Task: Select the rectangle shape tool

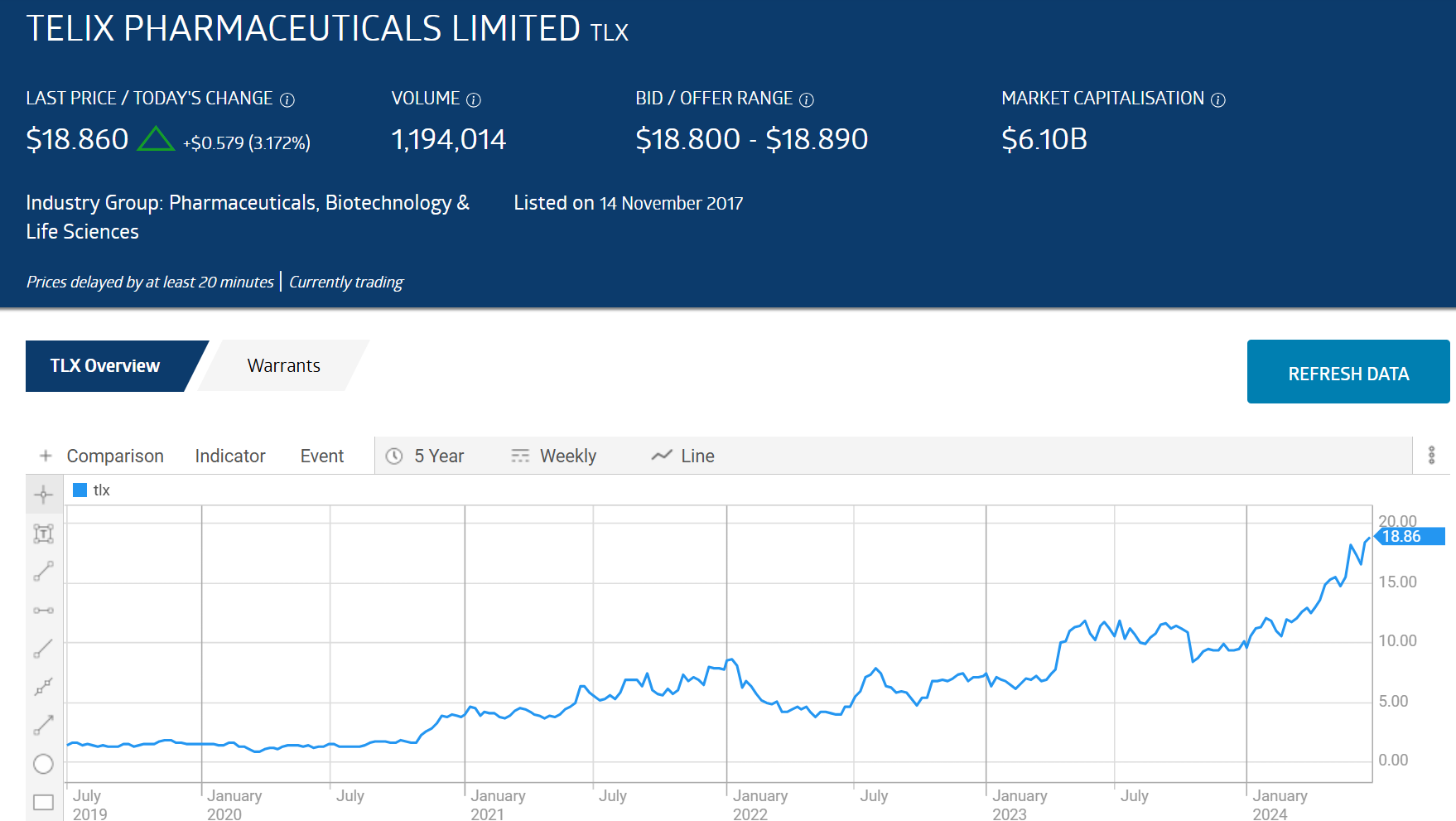Action: click(43, 802)
